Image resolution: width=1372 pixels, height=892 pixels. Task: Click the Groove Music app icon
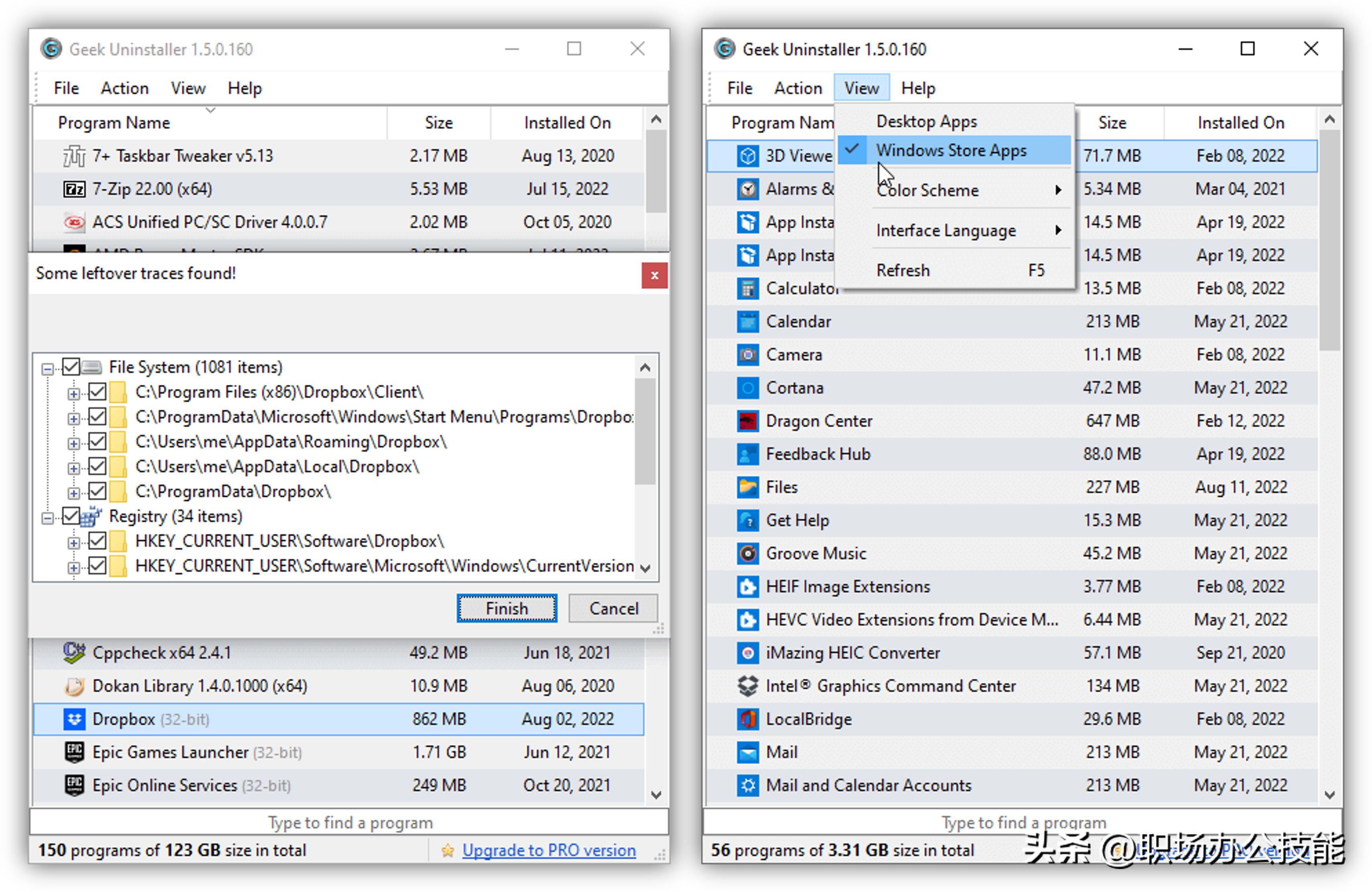click(x=748, y=553)
